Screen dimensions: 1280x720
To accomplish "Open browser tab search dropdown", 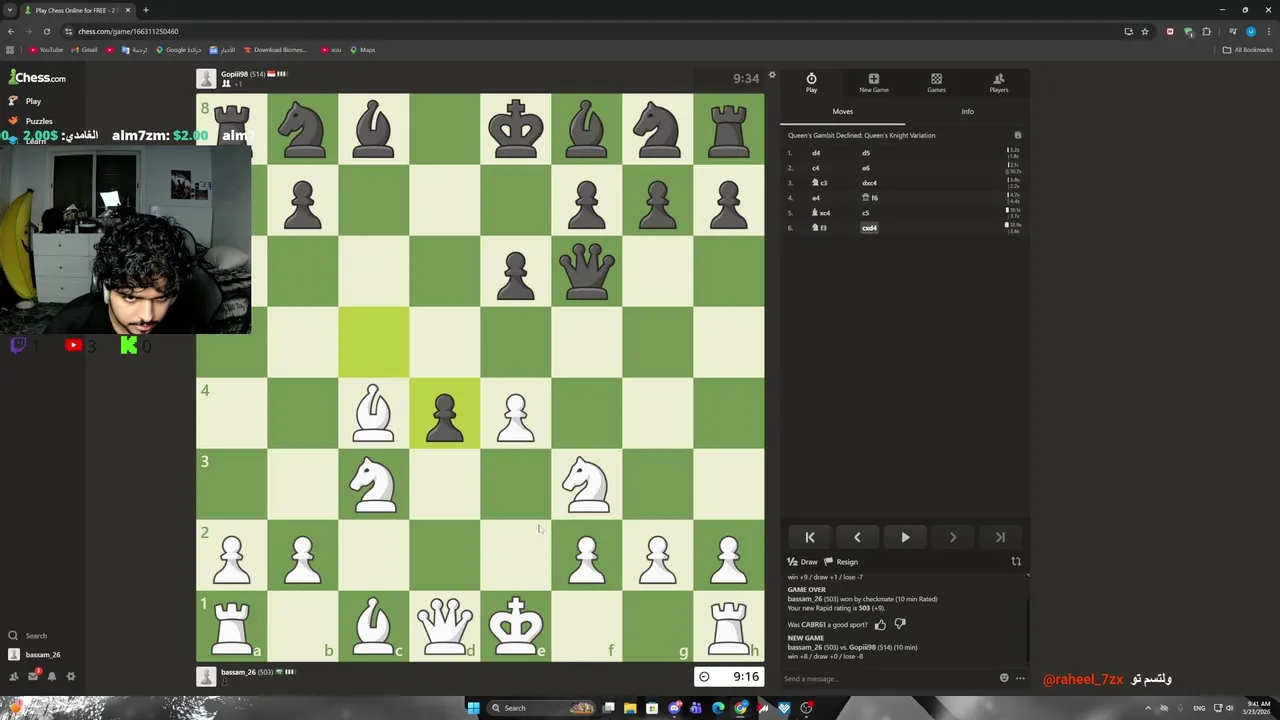I will [9, 10].
